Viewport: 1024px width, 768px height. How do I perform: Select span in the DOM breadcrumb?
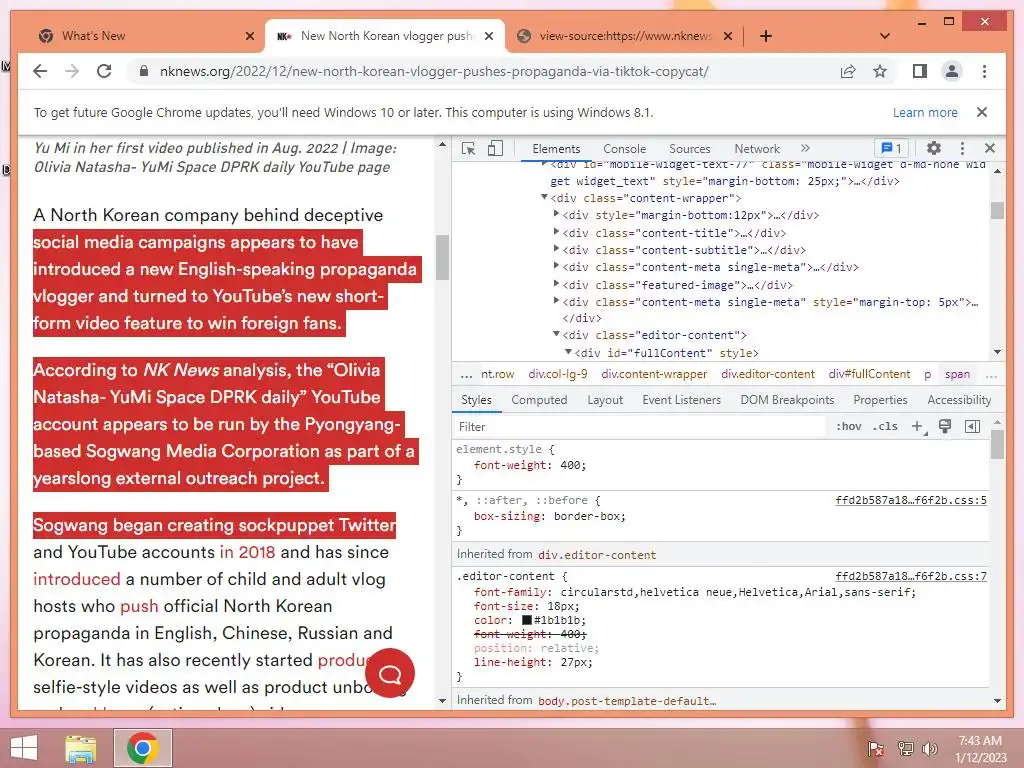pyautogui.click(x=957, y=374)
